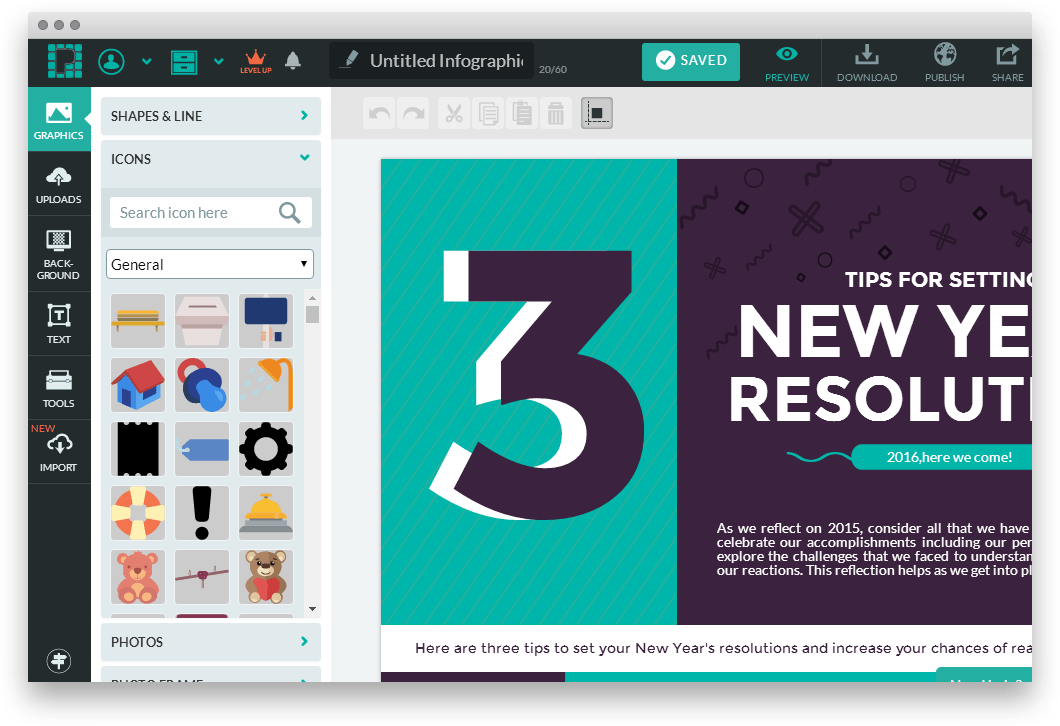Click the undo arrow in the toolbar
Image resolution: width=1060 pixels, height=726 pixels.
click(380, 114)
